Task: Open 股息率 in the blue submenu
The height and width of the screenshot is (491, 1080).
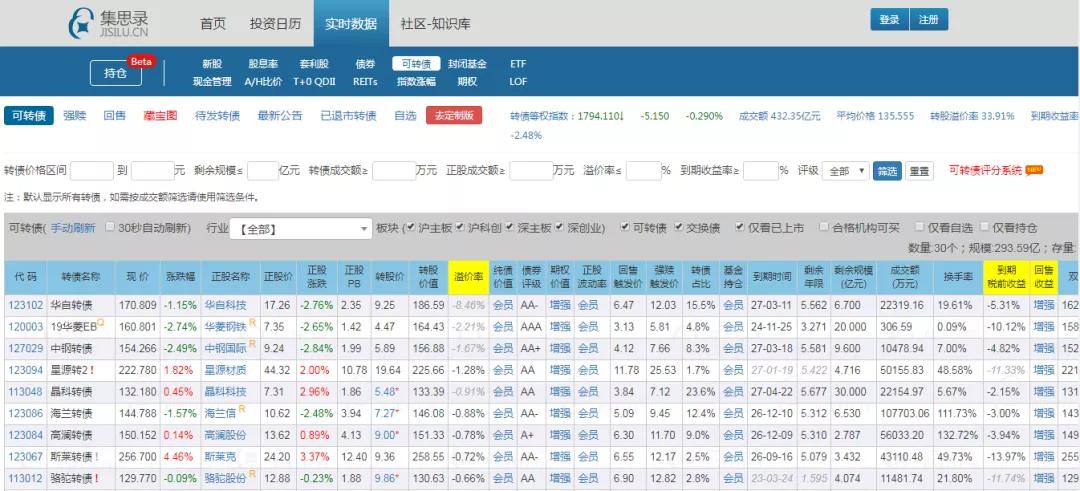Action: [263, 64]
